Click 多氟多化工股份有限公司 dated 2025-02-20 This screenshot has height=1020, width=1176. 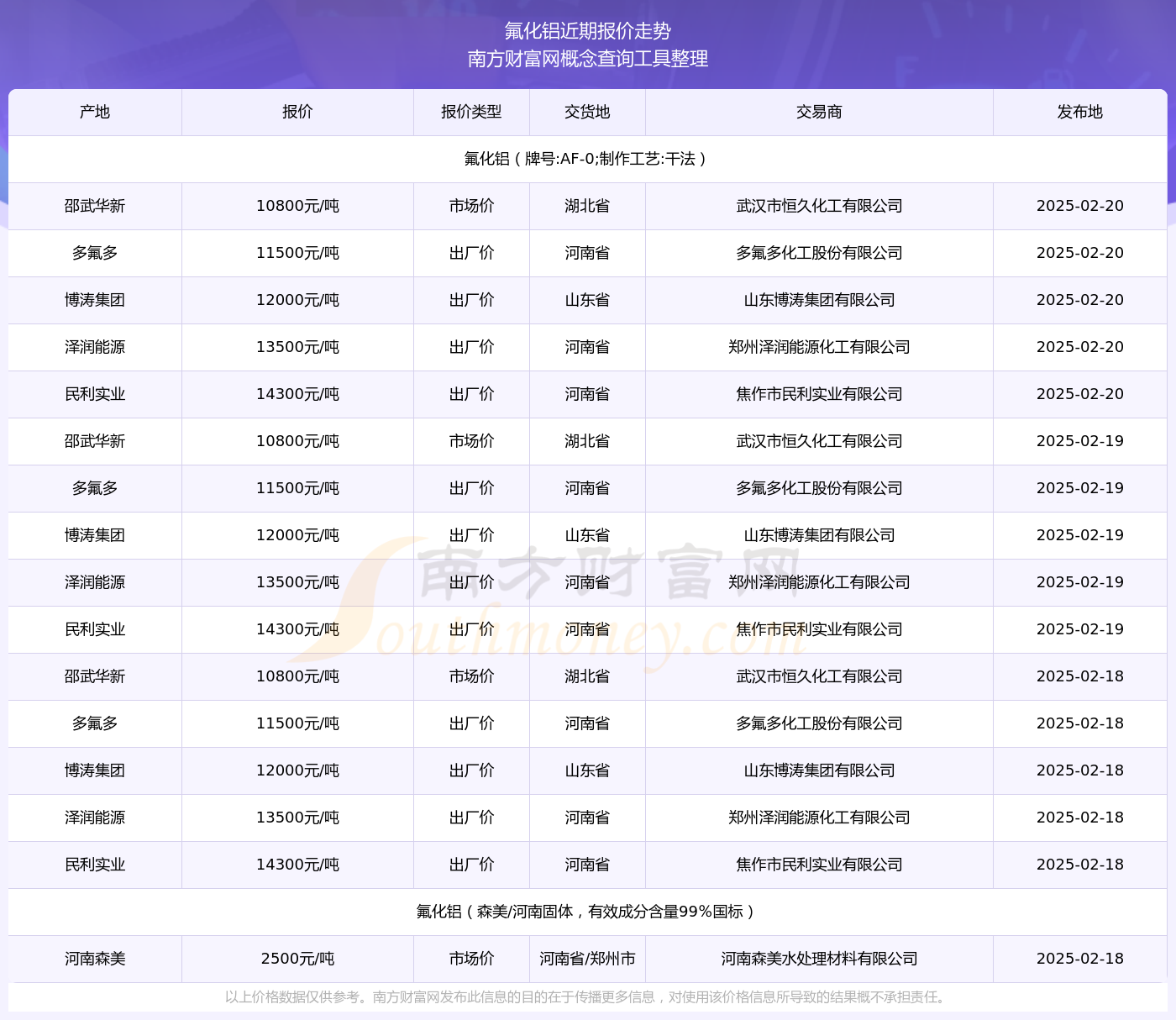(819, 253)
